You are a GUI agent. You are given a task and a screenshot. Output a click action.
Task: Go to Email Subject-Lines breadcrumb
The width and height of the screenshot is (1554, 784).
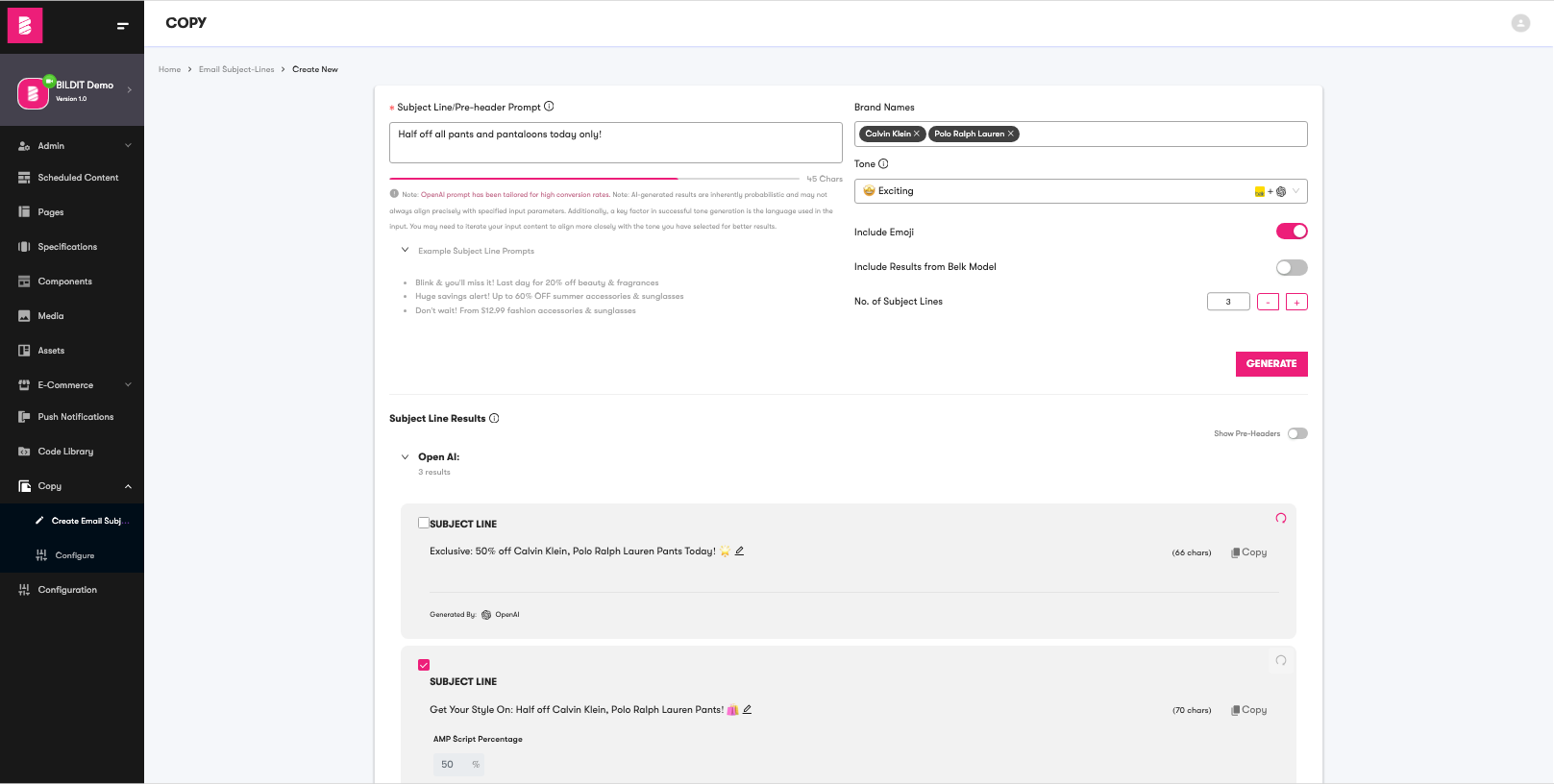[x=236, y=69]
